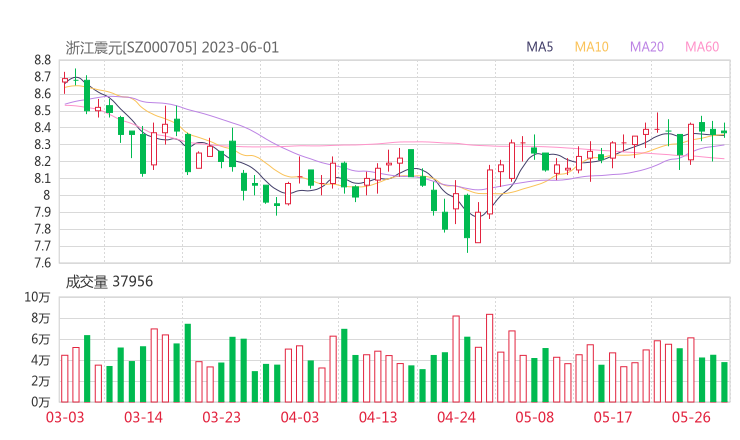Image resolution: width=740 pixels, height=440 pixels.
Task: Click the 8.5 price axis value
Action: tap(42, 111)
